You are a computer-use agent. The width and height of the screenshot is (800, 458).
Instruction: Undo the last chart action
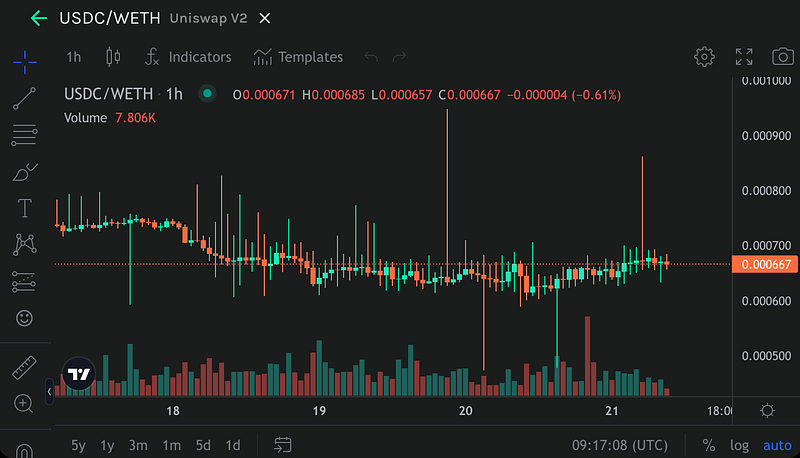[x=371, y=57]
